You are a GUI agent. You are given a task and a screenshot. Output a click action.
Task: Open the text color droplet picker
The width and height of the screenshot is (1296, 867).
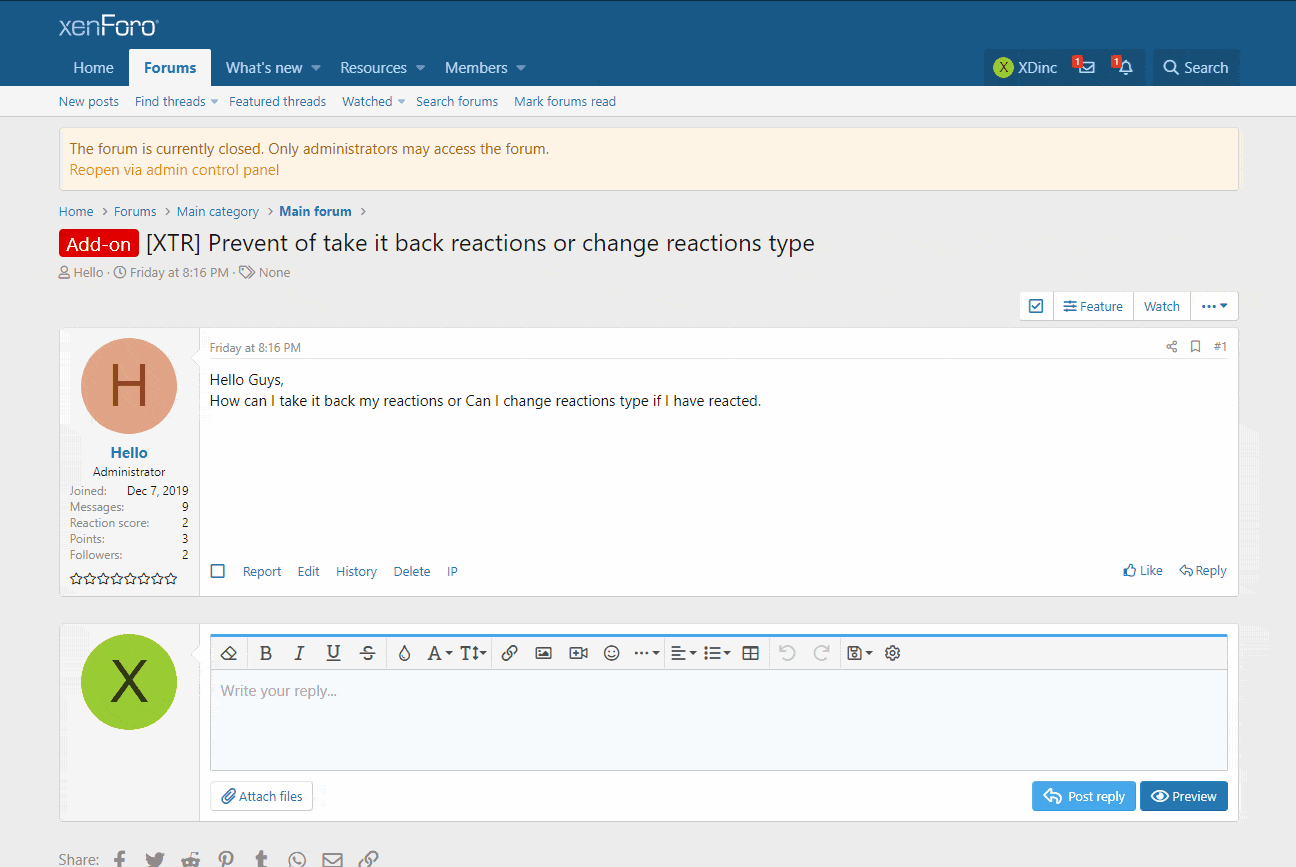pyautogui.click(x=404, y=653)
